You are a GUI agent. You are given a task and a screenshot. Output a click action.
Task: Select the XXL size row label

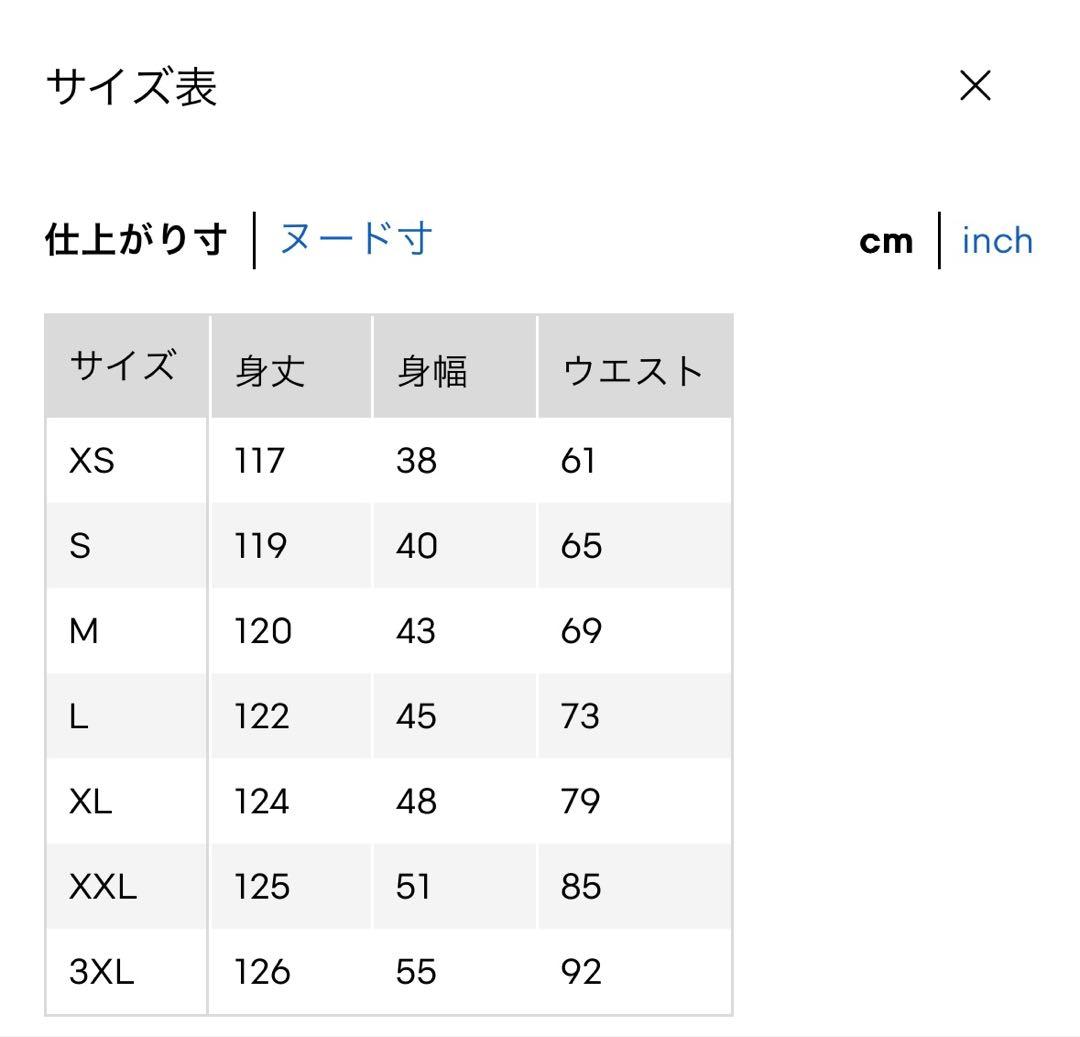tap(103, 886)
